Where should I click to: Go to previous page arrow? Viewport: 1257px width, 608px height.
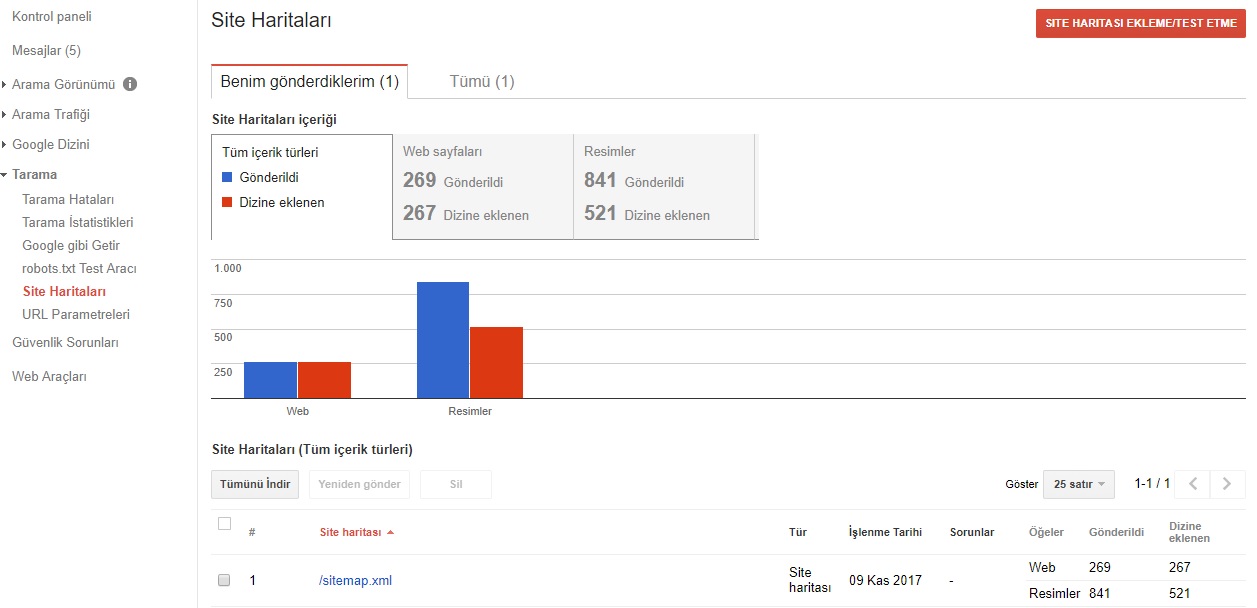pos(1192,484)
